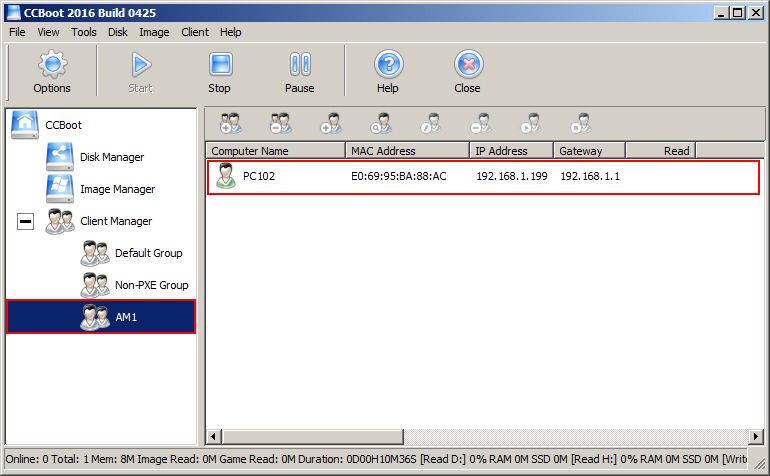Sort by the Gateway column
Viewport: 770px width, 476px height.
pos(589,151)
